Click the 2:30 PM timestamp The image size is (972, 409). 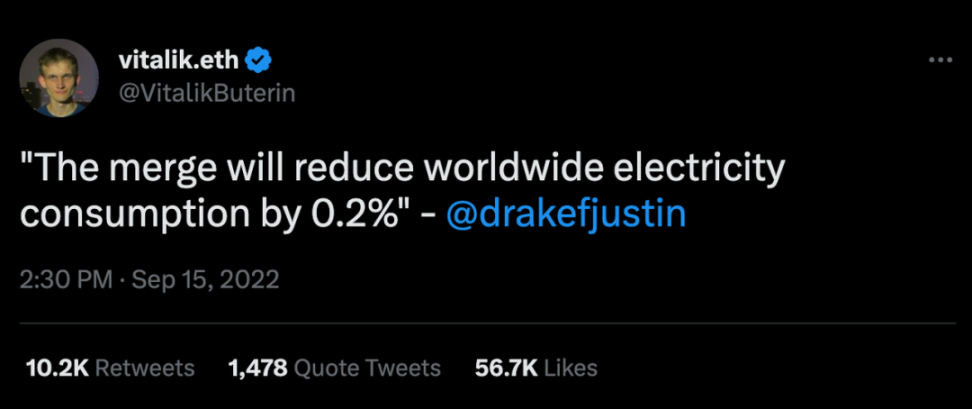coord(66,280)
